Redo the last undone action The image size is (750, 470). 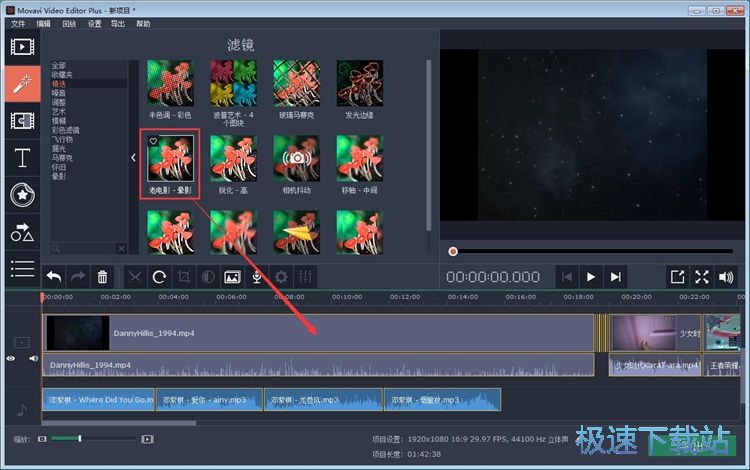(78, 277)
